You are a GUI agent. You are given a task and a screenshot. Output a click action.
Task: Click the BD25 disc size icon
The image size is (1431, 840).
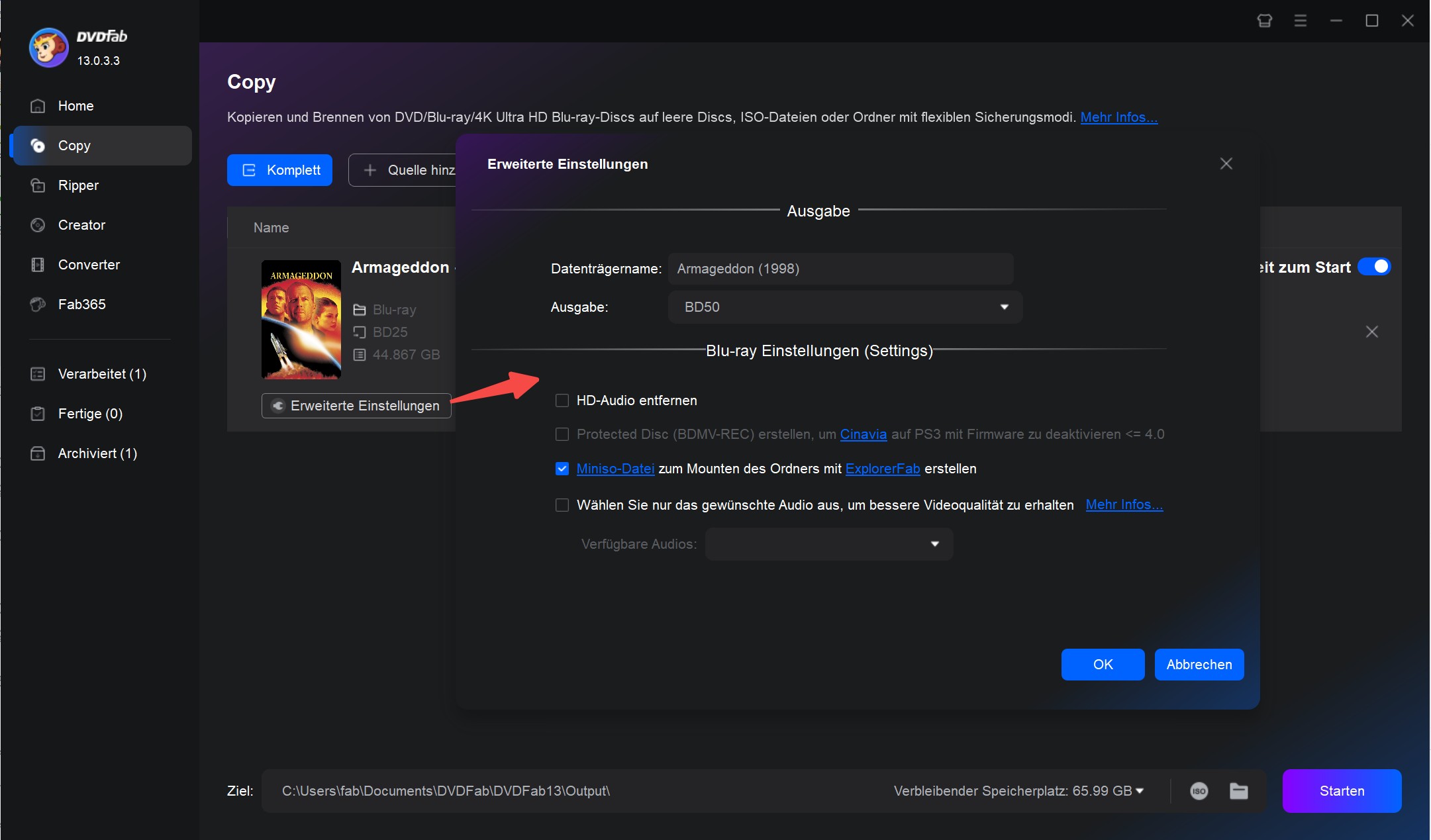[x=360, y=332]
